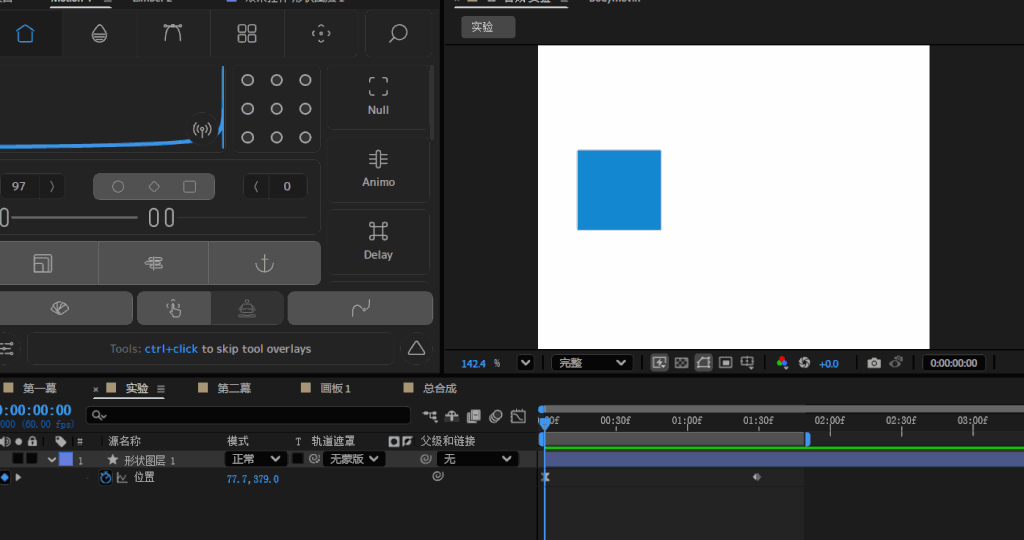Click the anchor tool button
This screenshot has height=540, width=1024.
point(264,263)
